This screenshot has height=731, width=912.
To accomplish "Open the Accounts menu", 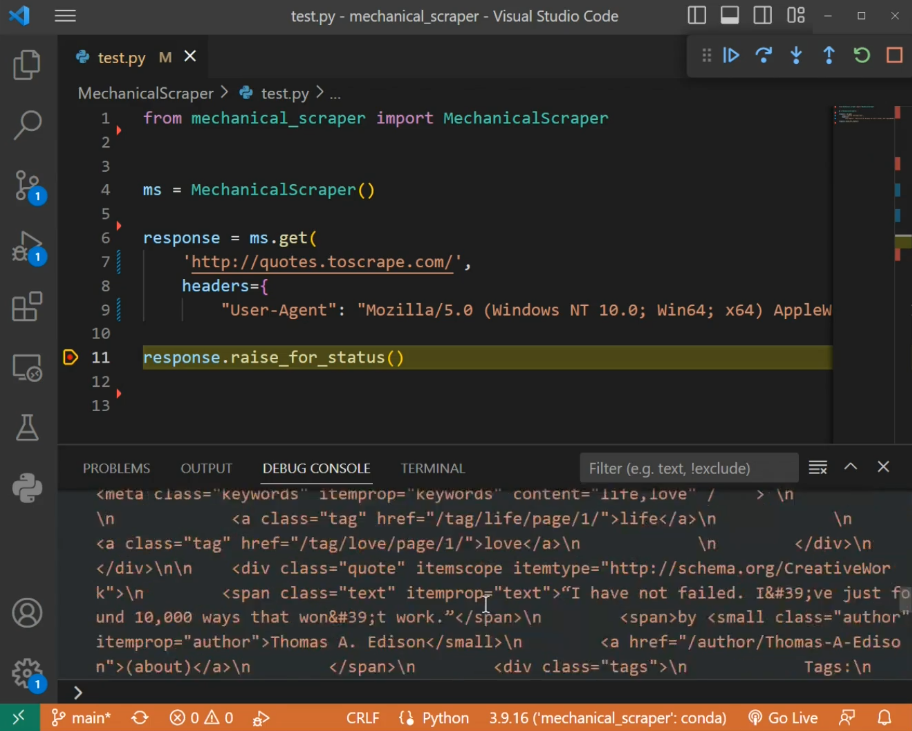I will [27, 613].
